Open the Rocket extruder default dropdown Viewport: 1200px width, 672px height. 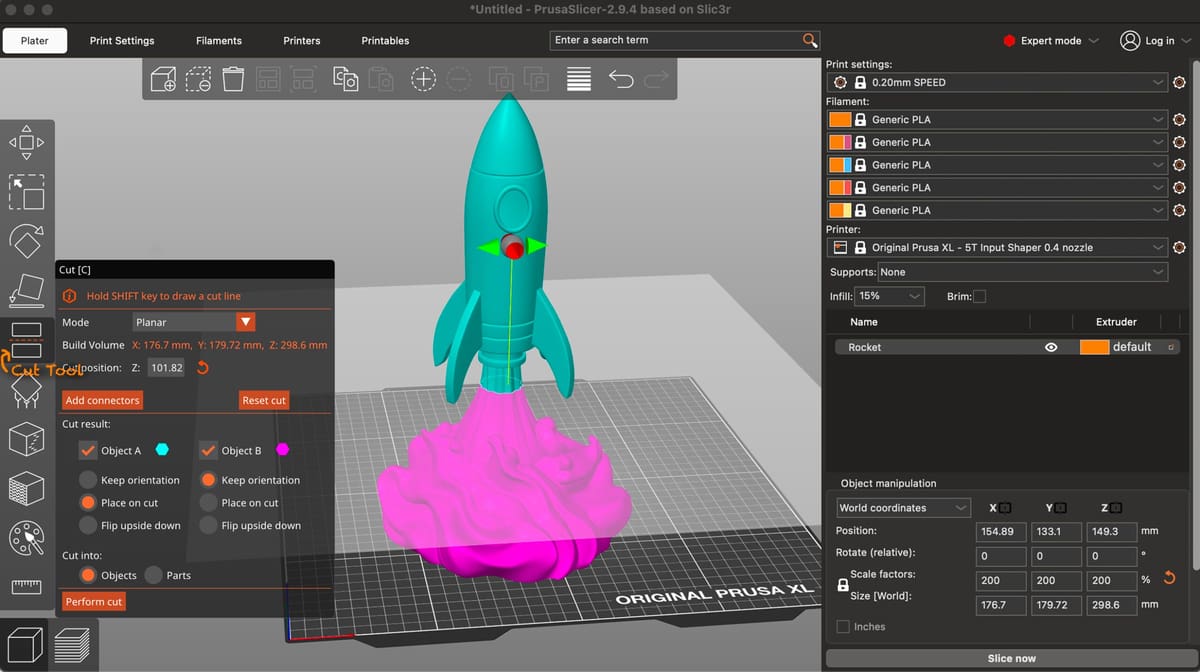coord(1129,347)
